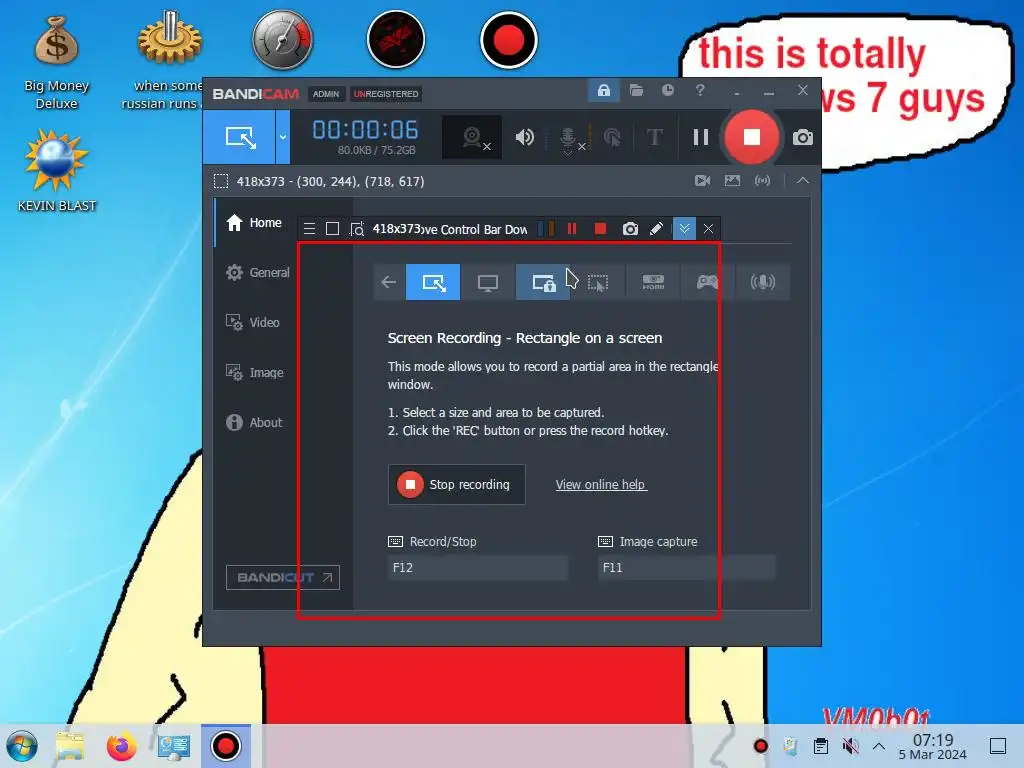This screenshot has width=1024, height=768.
Task: Click the back arrow in mode selector
Action: click(389, 282)
